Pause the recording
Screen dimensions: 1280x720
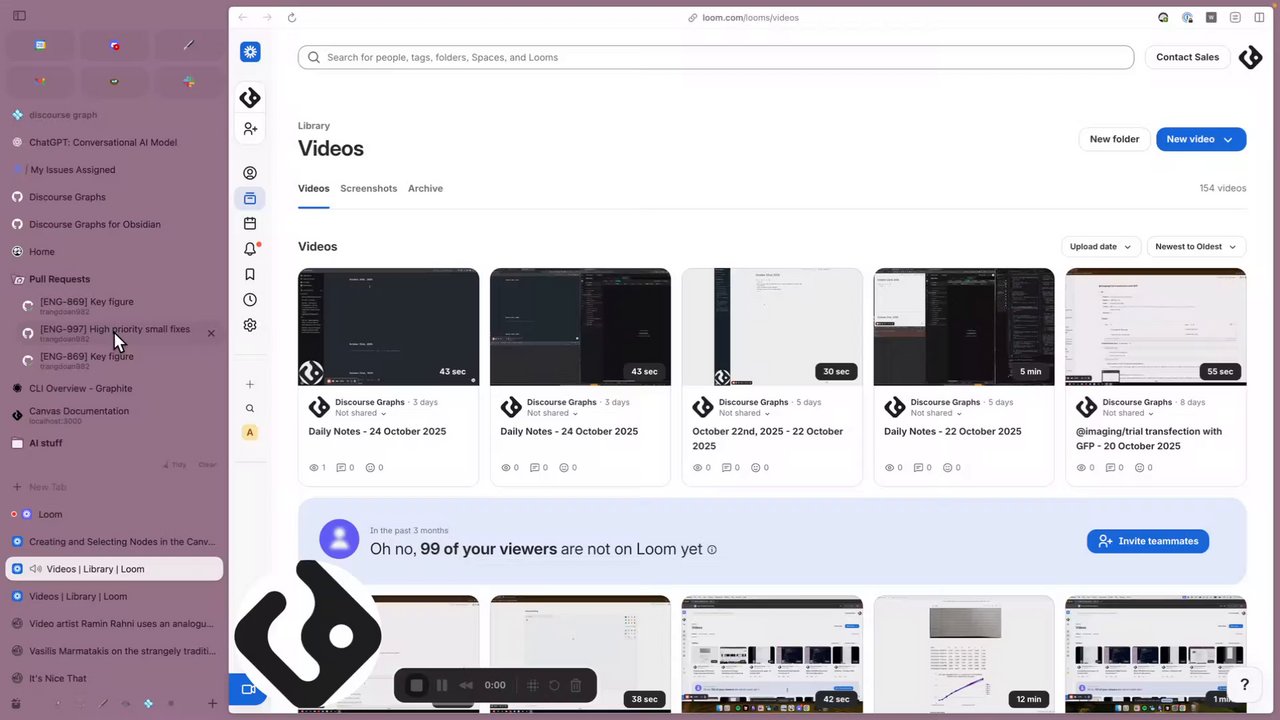pos(442,685)
